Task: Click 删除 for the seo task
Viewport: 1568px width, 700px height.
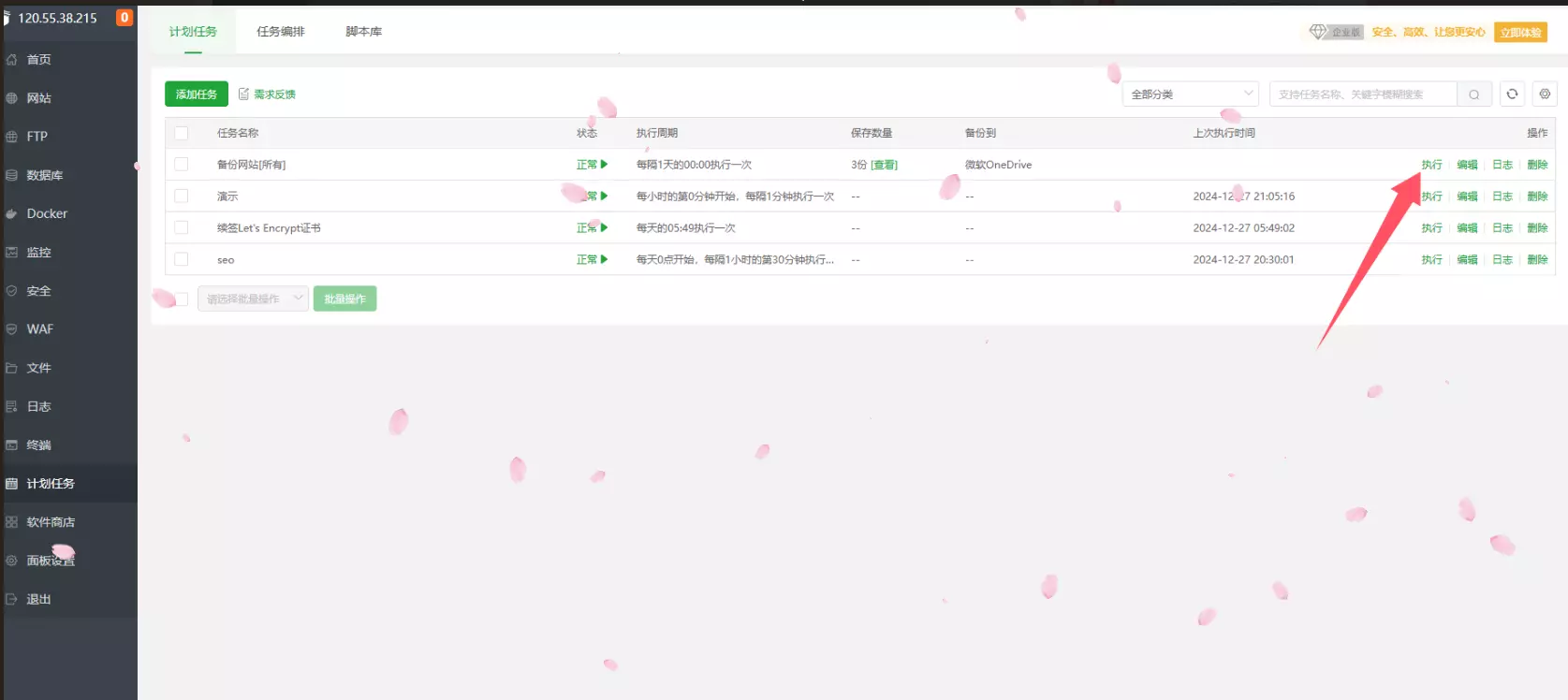Action: pos(1537,260)
